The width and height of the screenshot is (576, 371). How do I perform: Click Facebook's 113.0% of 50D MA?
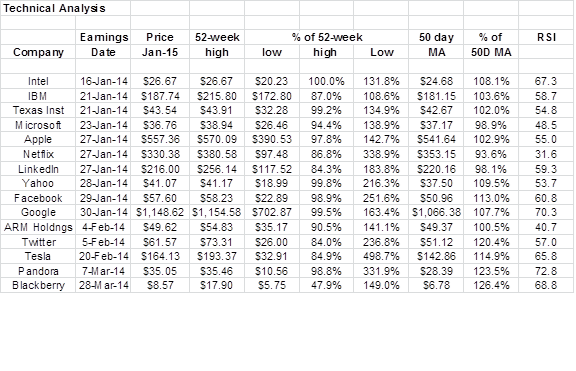tap(491, 198)
